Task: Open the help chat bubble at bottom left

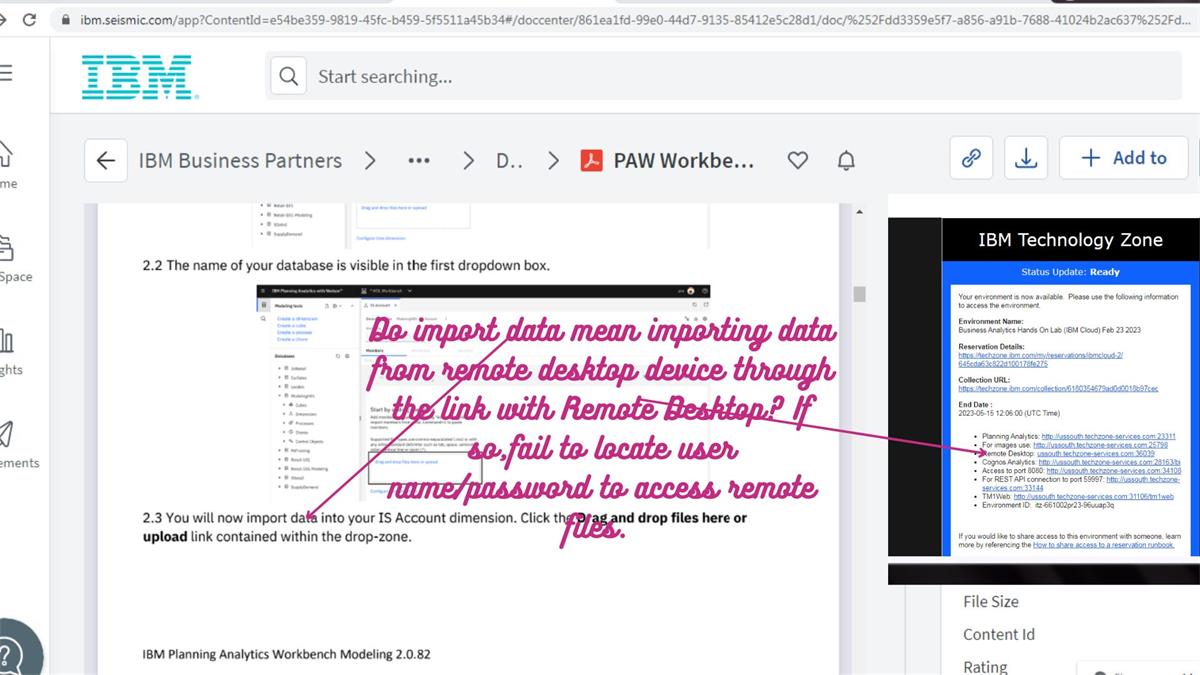Action: (x=18, y=650)
